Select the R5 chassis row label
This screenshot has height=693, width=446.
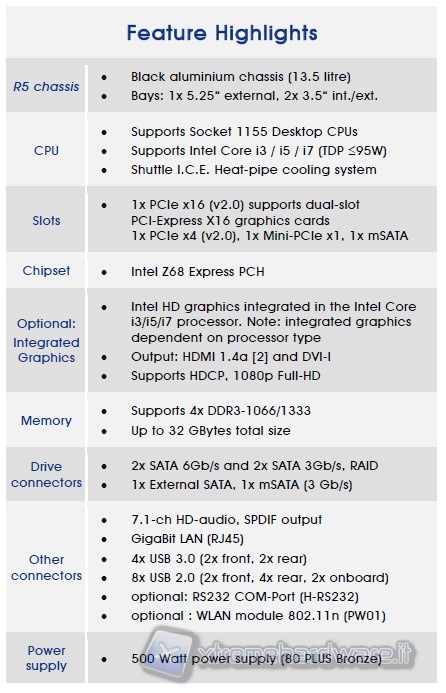46,87
